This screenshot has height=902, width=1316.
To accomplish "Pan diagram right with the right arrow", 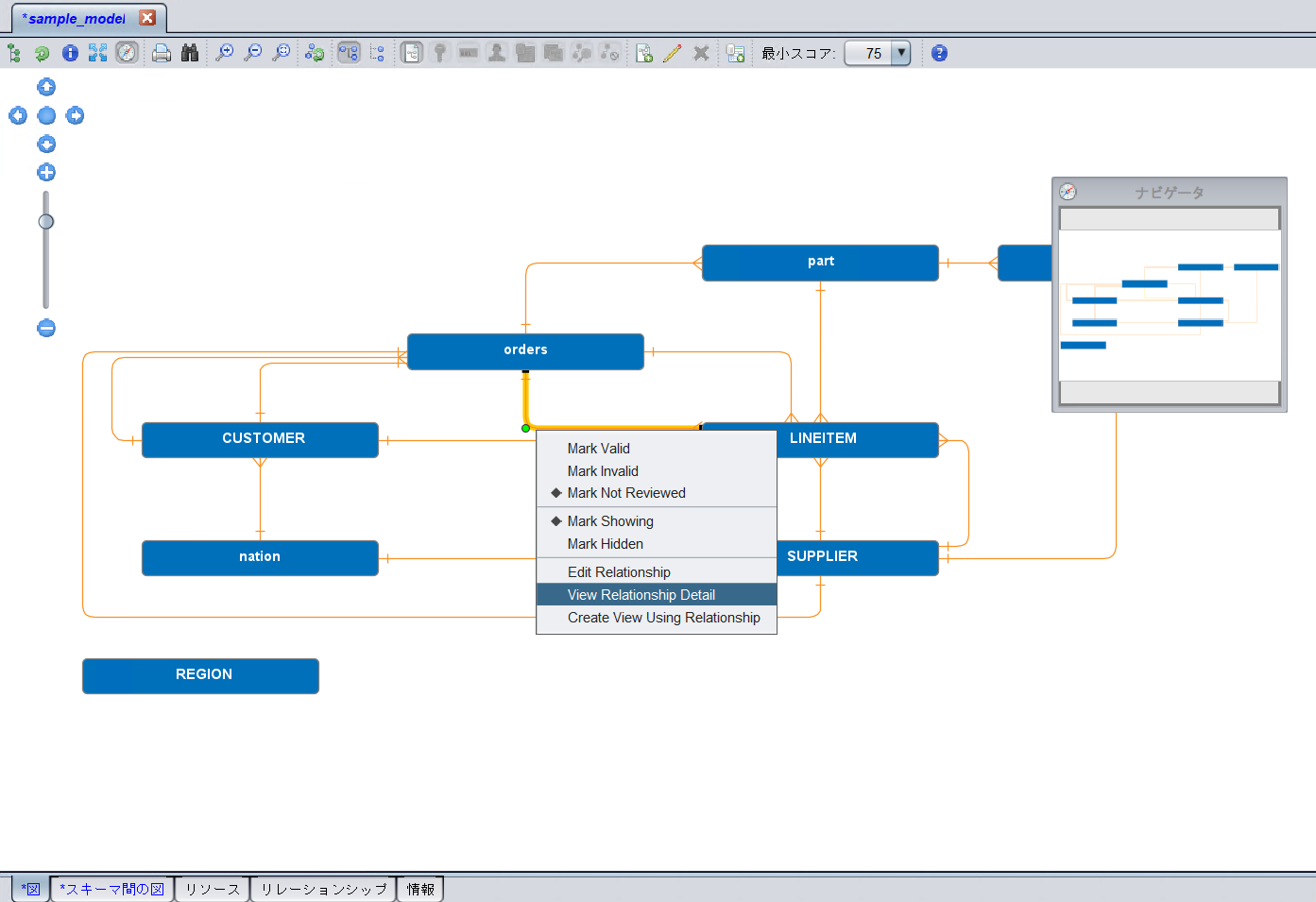I will point(75,115).
